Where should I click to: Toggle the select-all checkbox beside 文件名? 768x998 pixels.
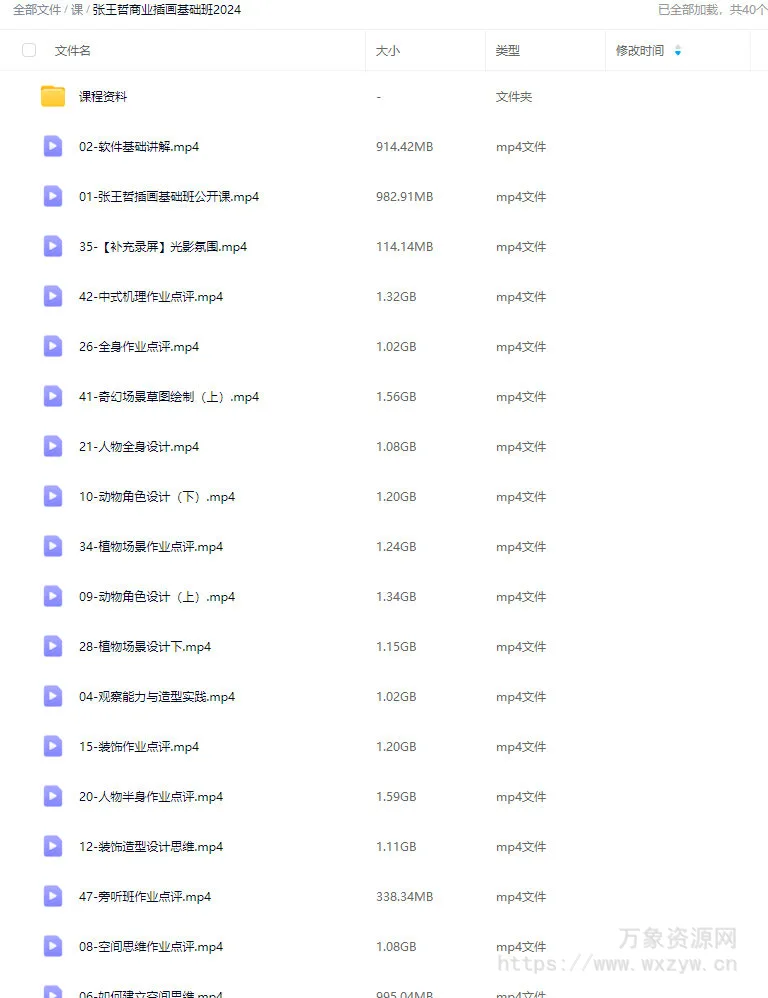tap(29, 50)
